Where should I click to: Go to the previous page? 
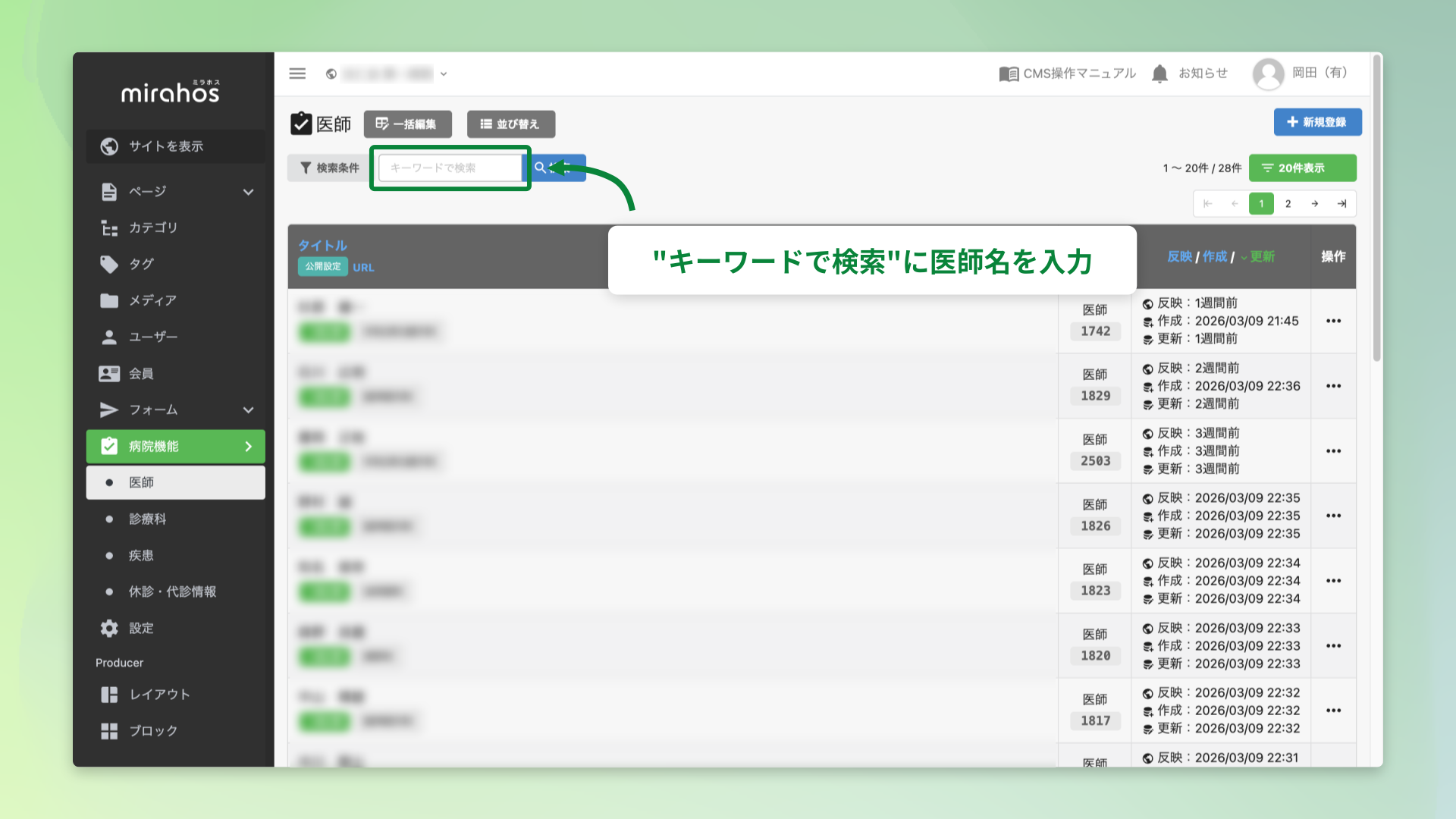pos(1235,204)
